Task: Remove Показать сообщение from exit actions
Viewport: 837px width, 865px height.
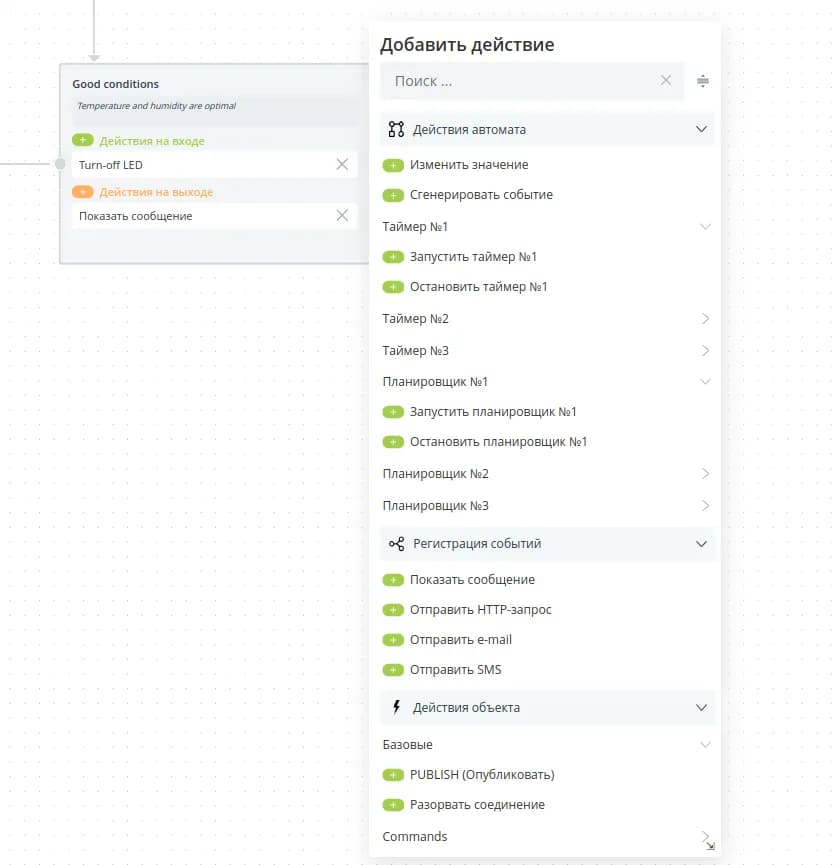Action: 342,215
